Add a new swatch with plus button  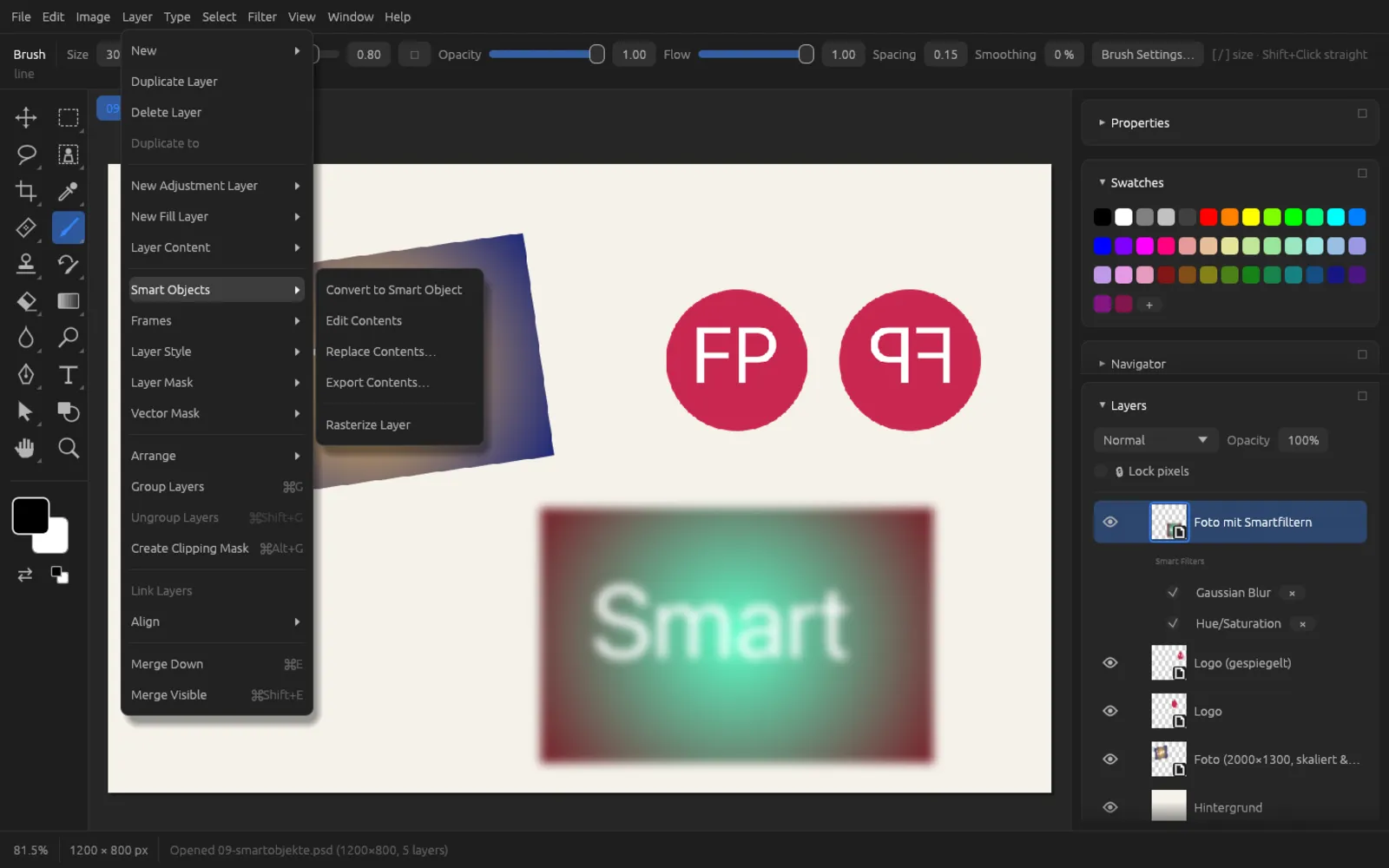[1149, 305]
